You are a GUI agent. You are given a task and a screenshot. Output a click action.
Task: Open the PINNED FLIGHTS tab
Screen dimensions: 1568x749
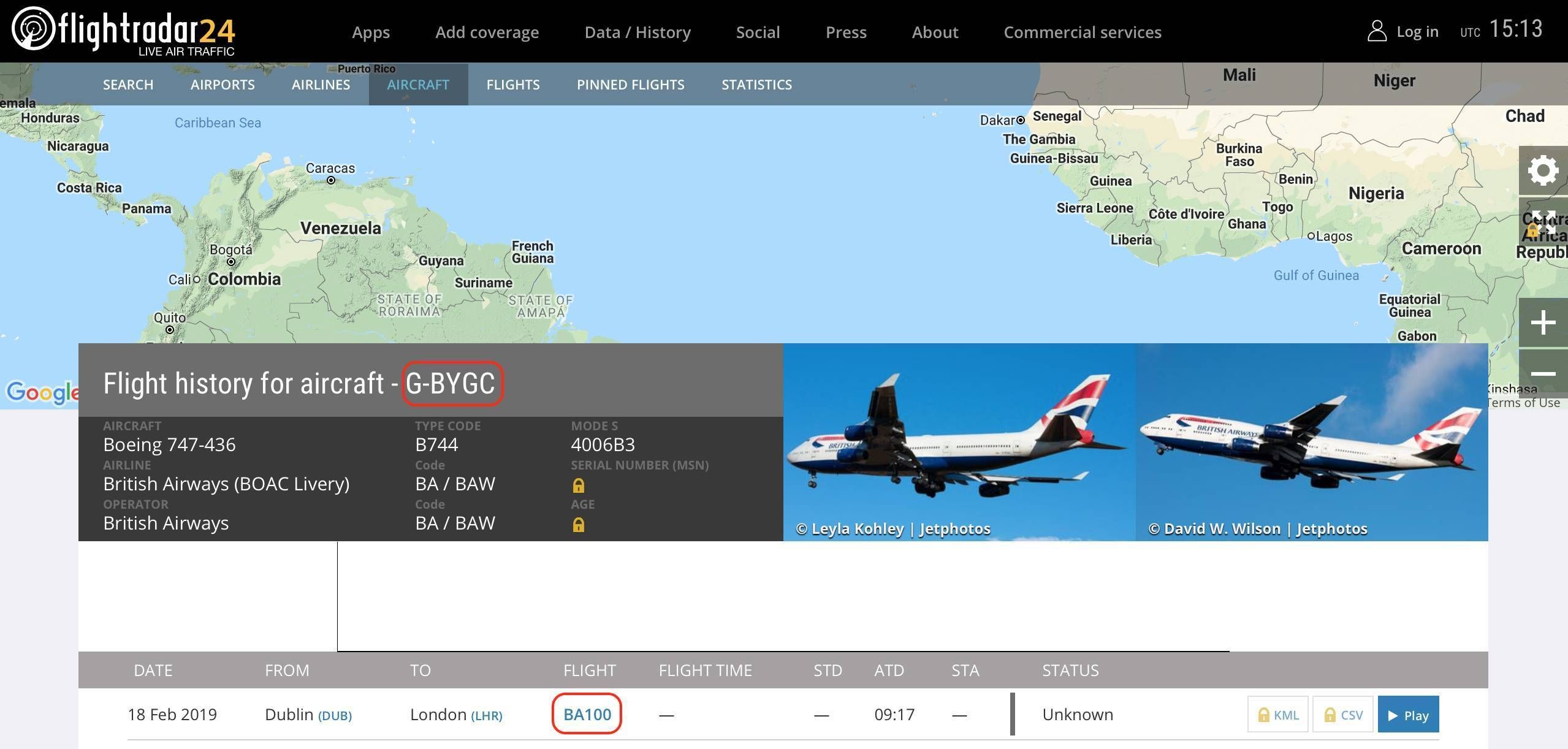click(x=630, y=85)
